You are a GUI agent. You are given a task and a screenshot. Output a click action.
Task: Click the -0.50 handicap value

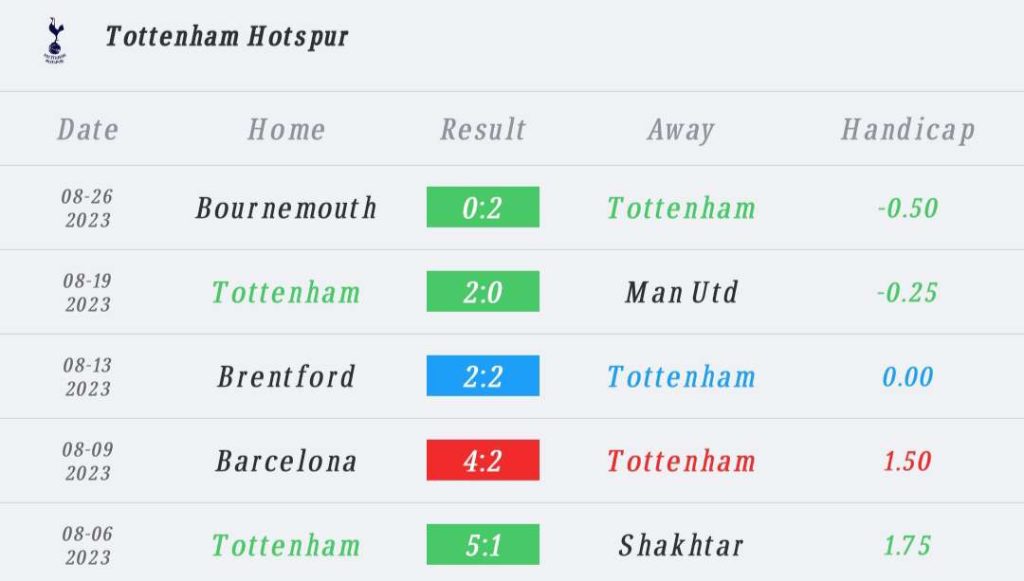click(908, 208)
